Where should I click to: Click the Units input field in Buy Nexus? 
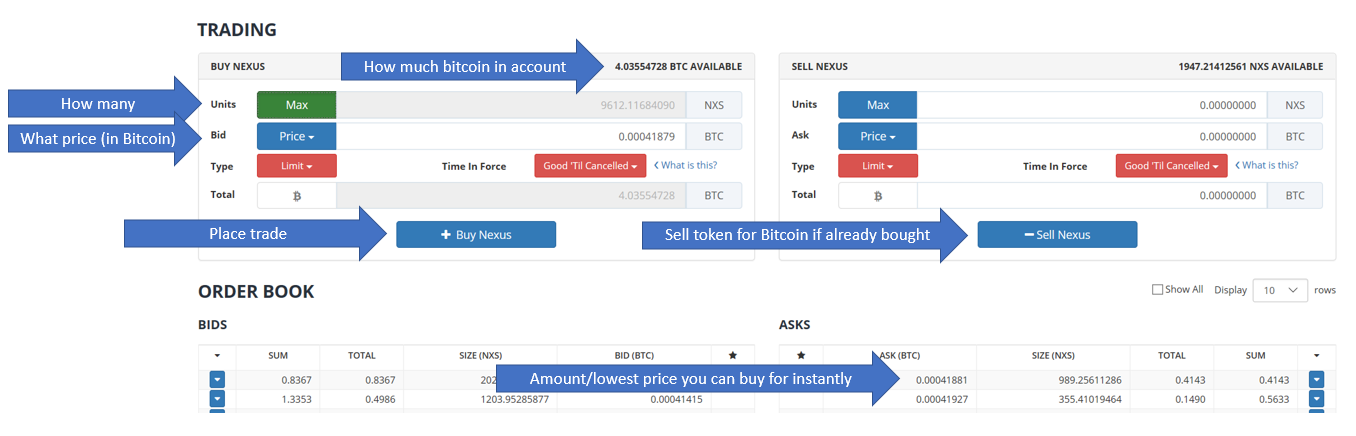tap(511, 105)
